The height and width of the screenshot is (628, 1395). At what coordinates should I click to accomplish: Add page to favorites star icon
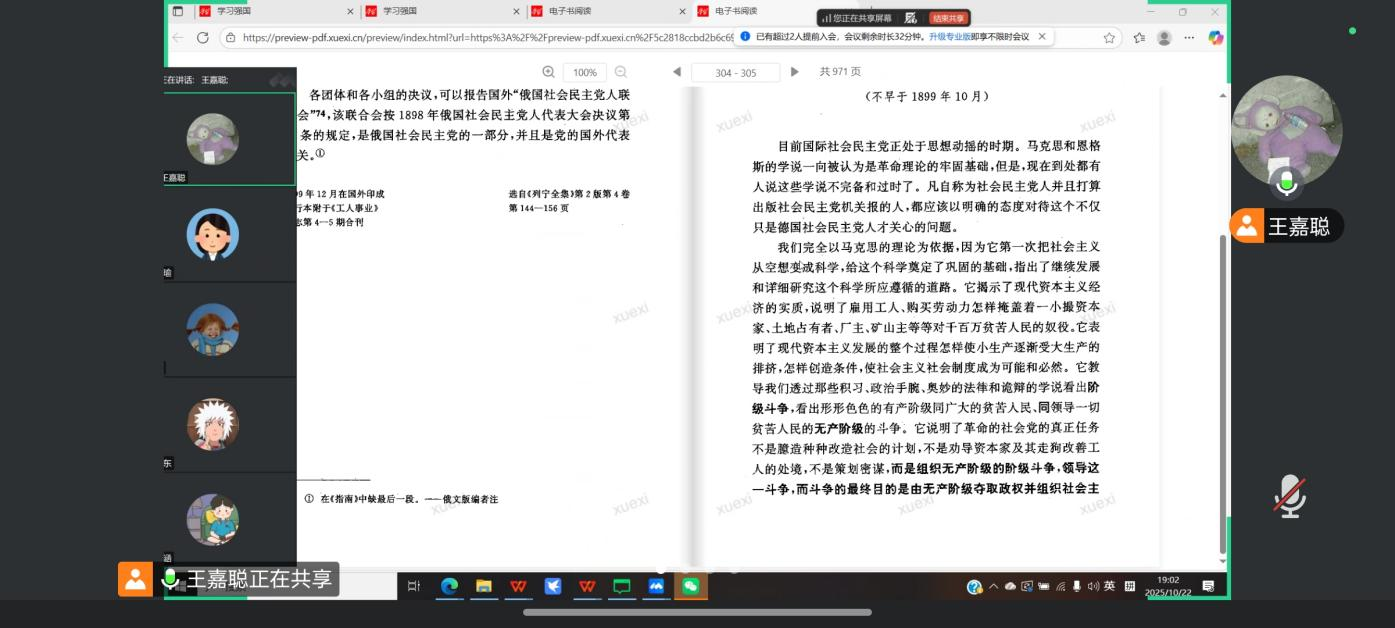coord(1109,37)
